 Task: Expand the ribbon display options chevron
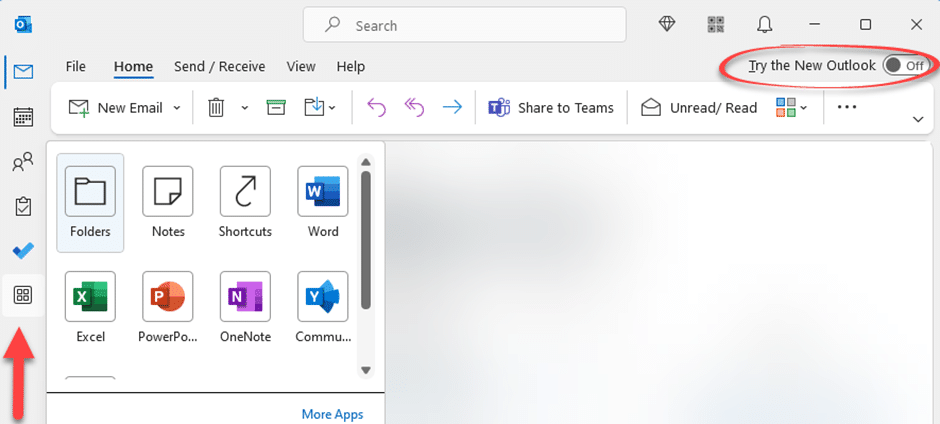pyautogui.click(x=917, y=119)
